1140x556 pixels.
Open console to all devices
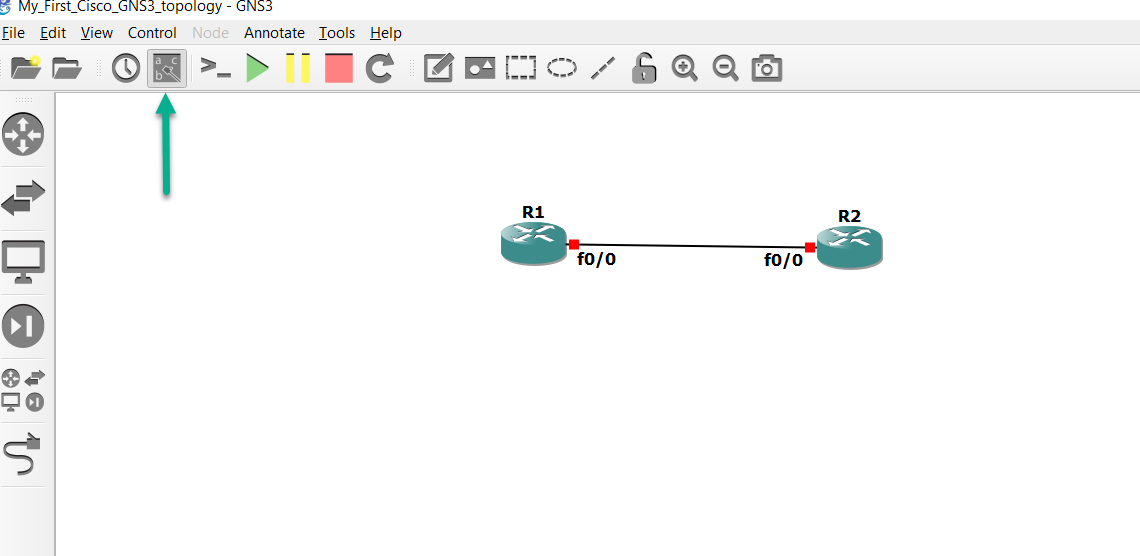216,68
